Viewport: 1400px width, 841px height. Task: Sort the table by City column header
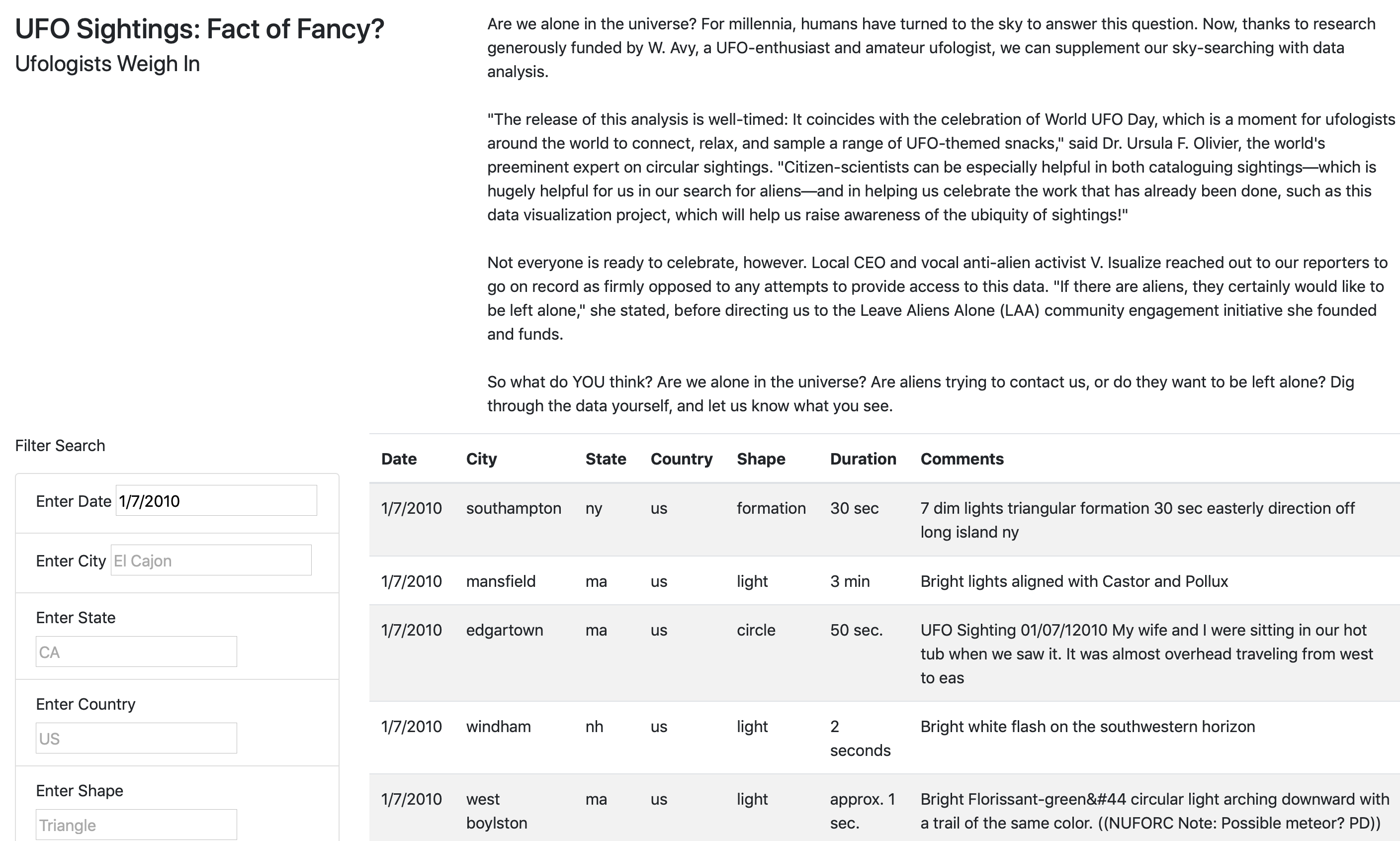[x=481, y=459]
